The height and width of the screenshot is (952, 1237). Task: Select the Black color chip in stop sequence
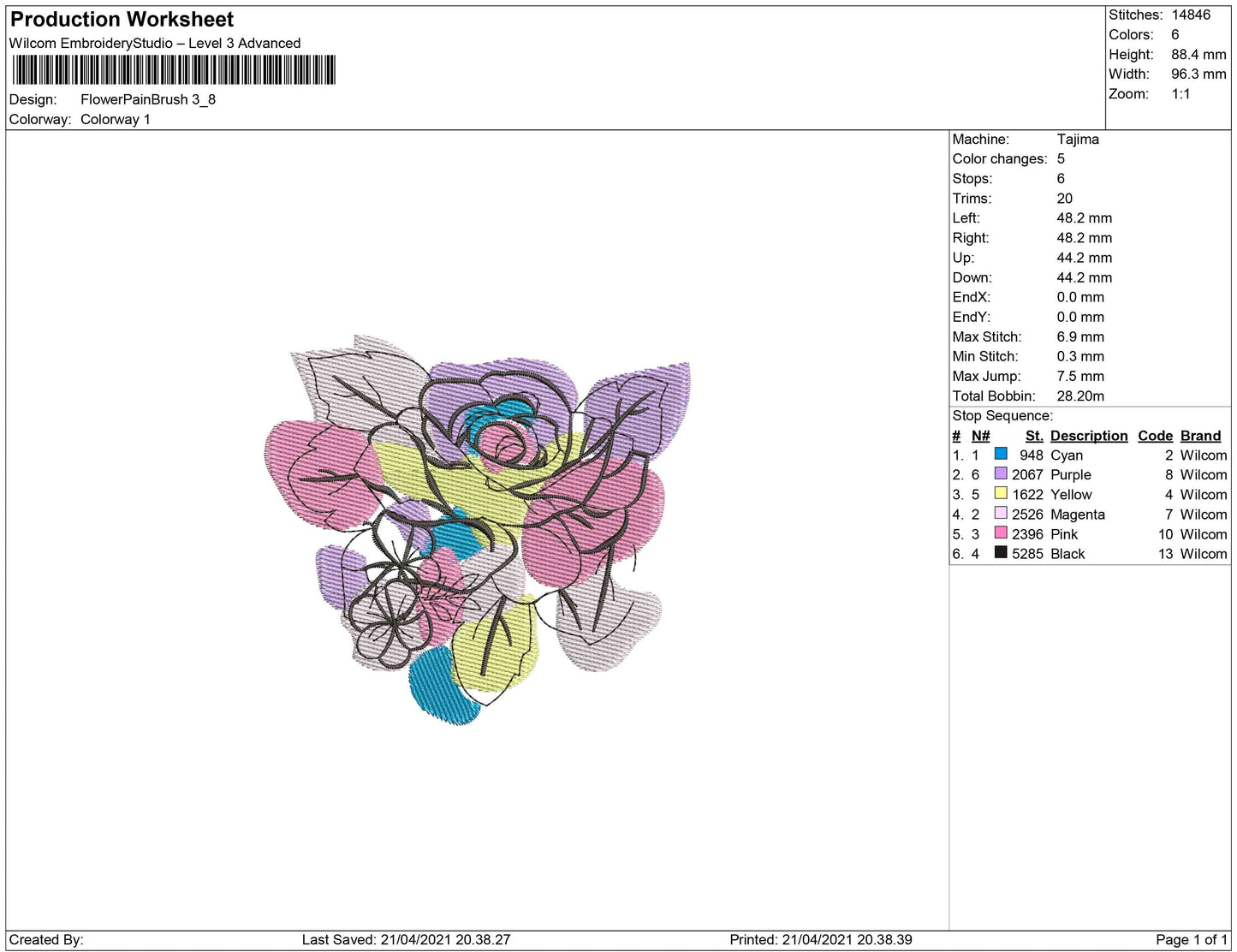pyautogui.click(x=1000, y=553)
